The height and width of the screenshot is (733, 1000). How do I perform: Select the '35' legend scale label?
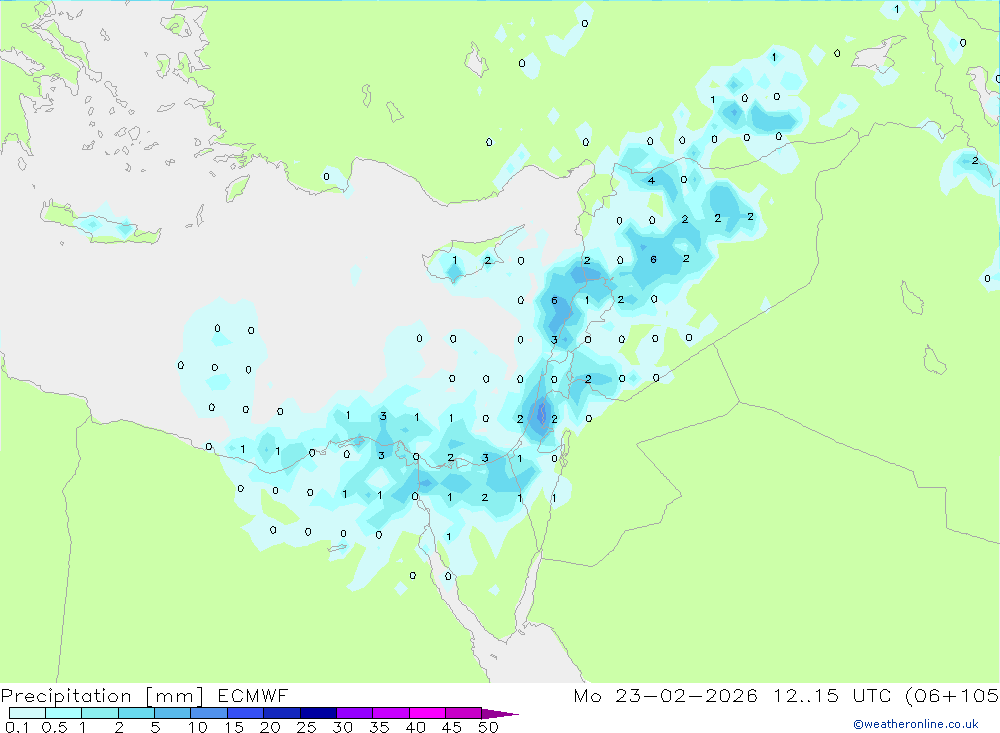click(x=379, y=727)
